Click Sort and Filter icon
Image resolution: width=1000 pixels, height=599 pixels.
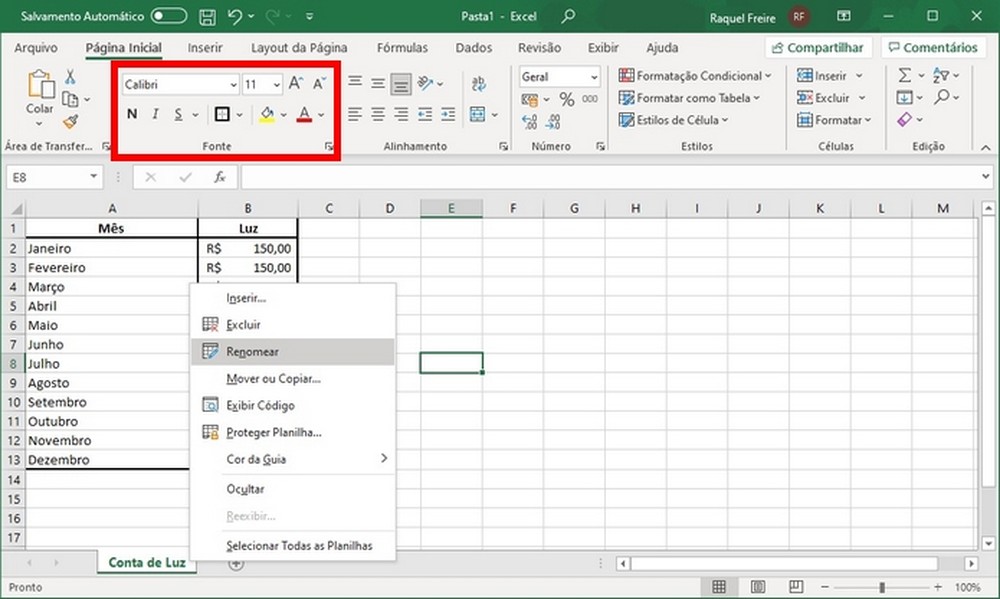[941, 76]
